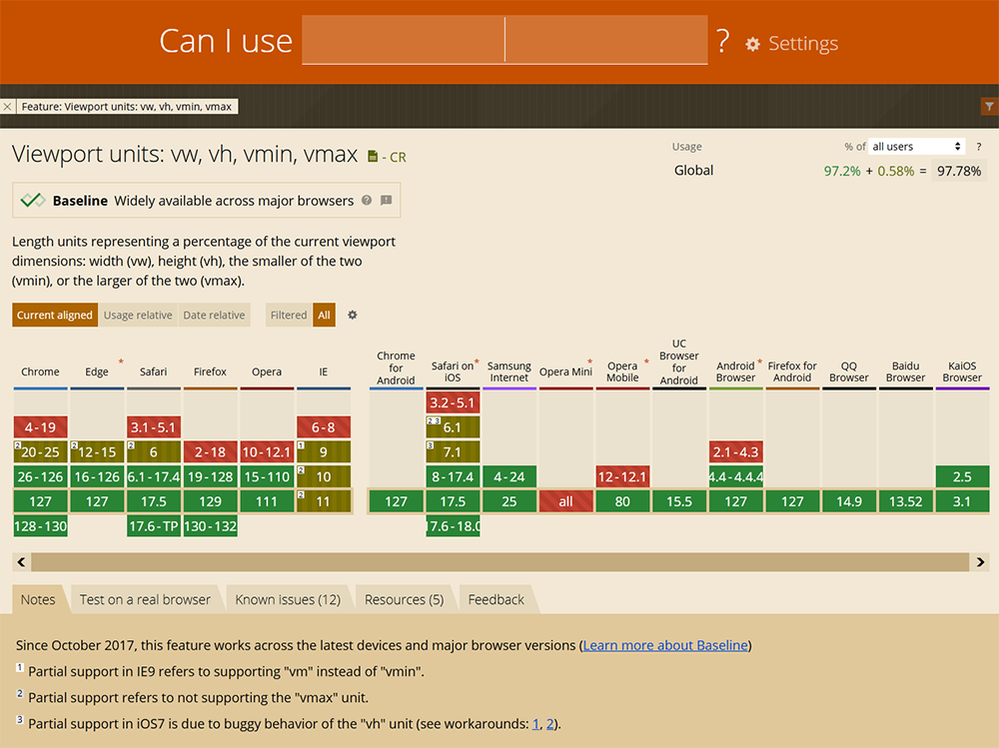This screenshot has width=999, height=748.
Task: Click the Chrome for Android header
Action: 396,368
